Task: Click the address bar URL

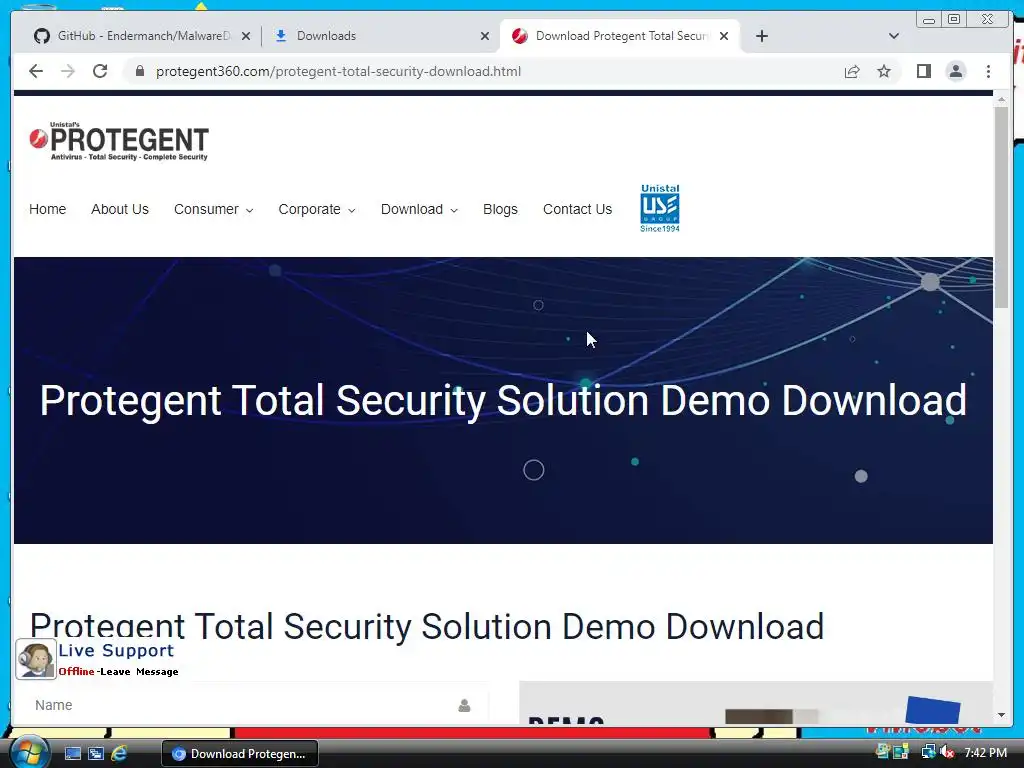Action: click(338, 71)
